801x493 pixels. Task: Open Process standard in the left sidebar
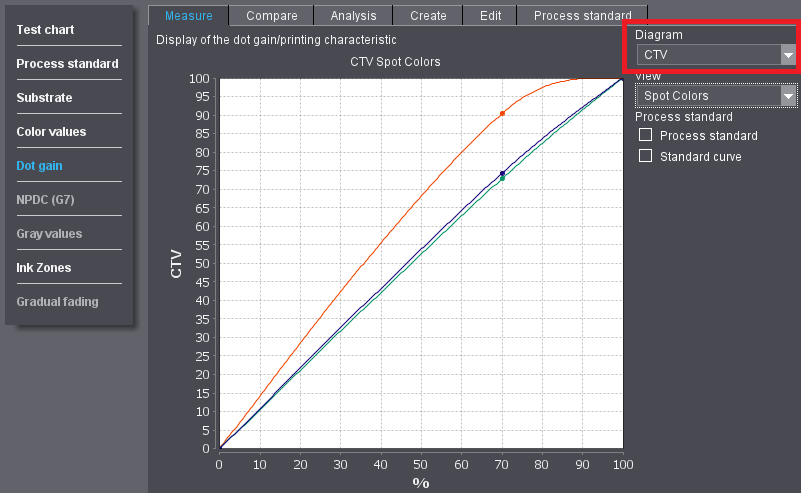pos(67,64)
